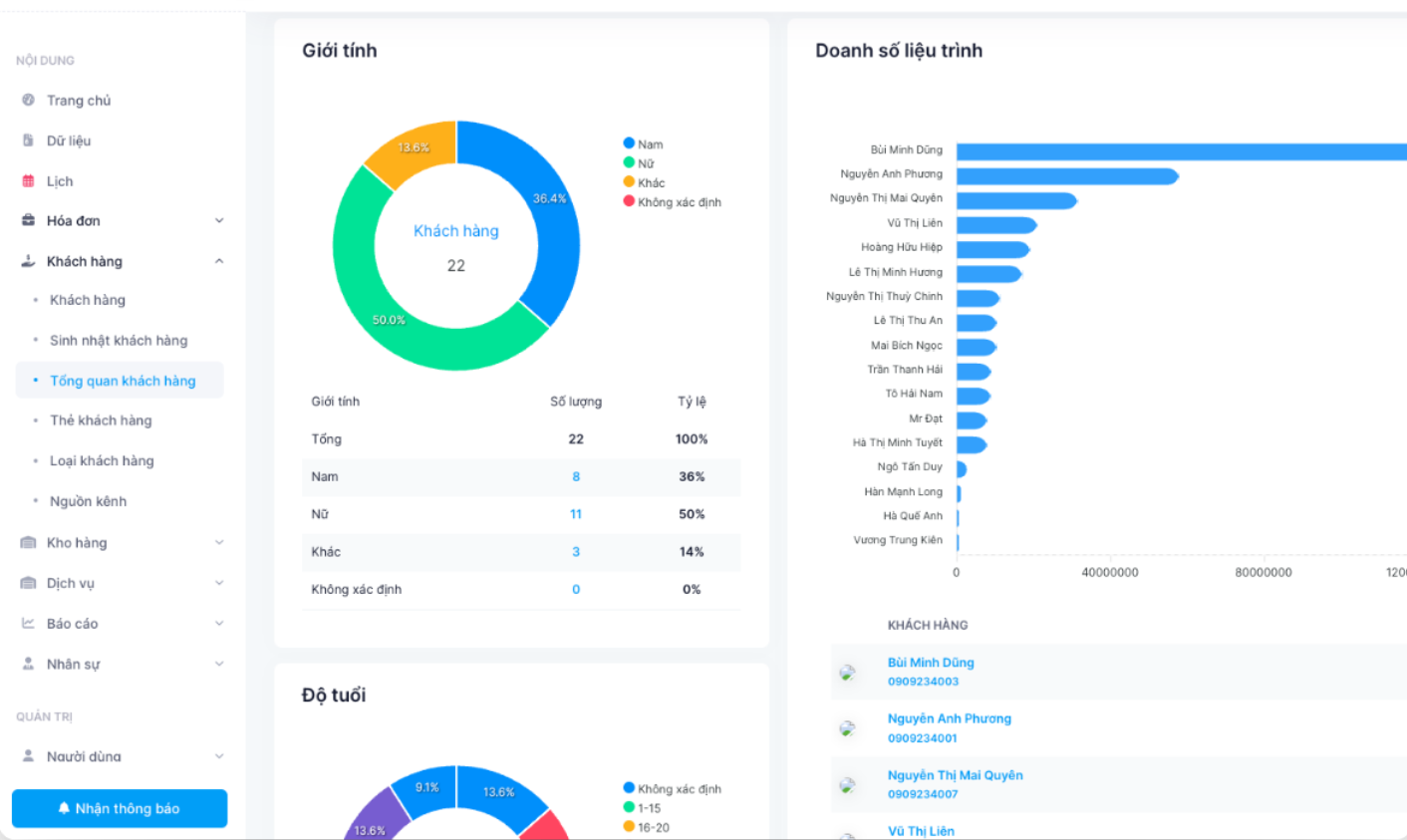Click the Nguyễn Anh Phương bar in chart
Image resolution: width=1407 pixels, height=840 pixels.
(x=1066, y=176)
